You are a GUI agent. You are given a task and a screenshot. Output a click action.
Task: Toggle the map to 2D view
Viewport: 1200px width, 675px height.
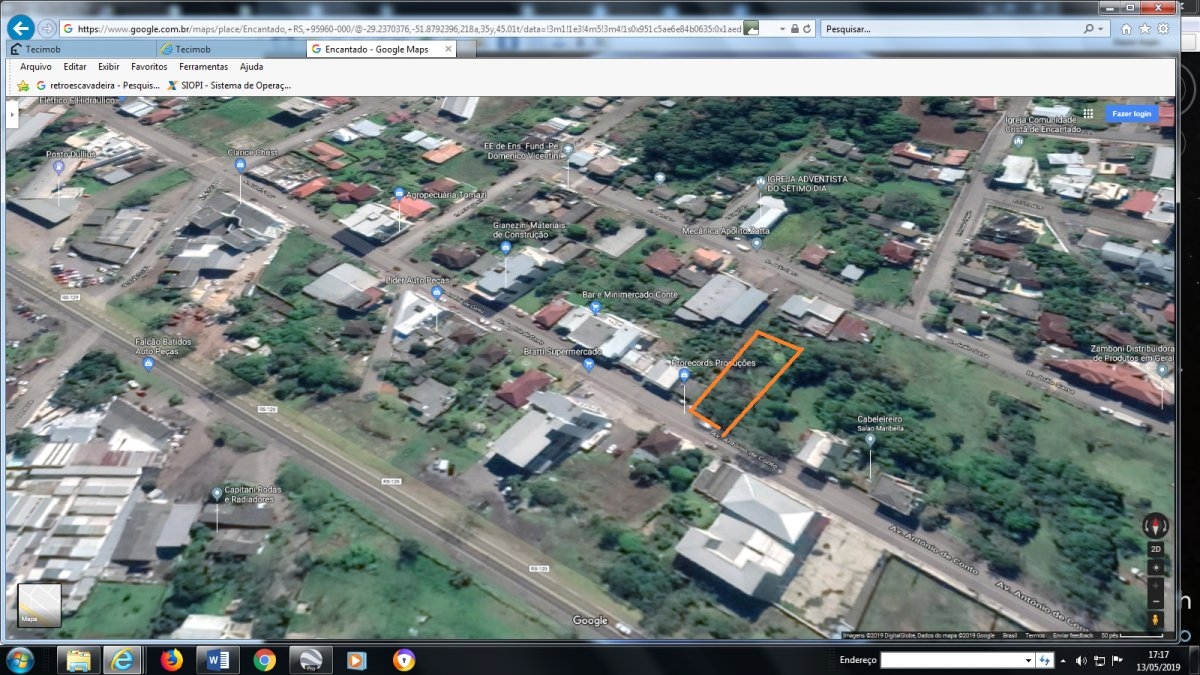click(x=1156, y=549)
